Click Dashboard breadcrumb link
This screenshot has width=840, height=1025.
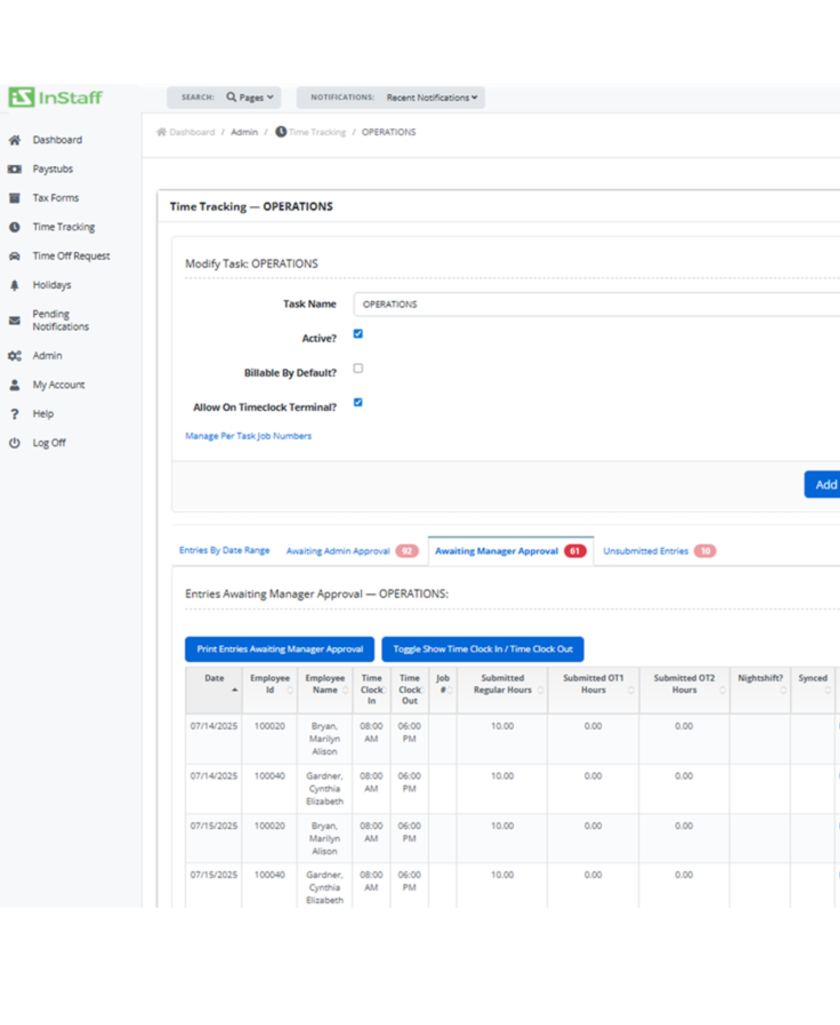tap(192, 132)
